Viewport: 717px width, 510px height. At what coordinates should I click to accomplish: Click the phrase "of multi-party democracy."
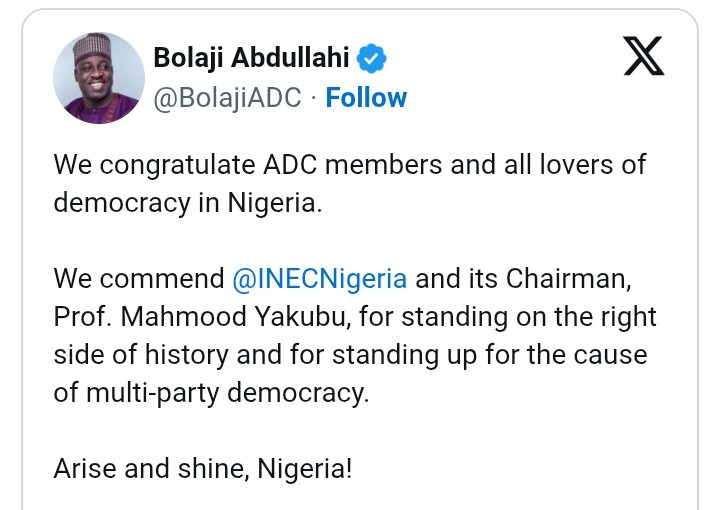tap(211, 391)
